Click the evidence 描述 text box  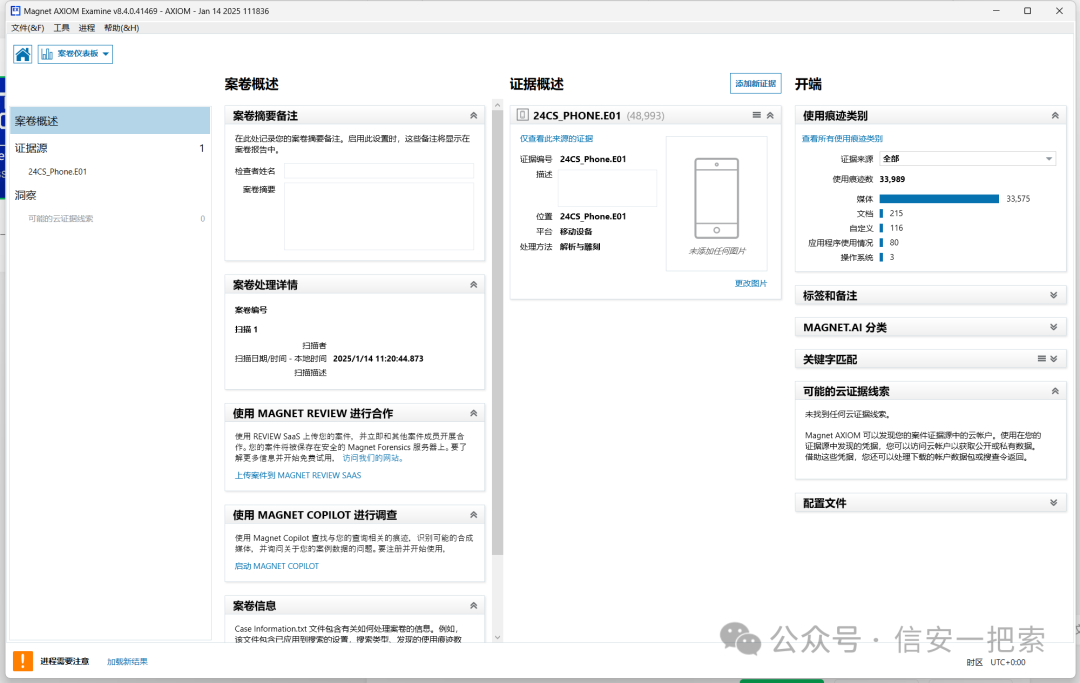point(607,188)
